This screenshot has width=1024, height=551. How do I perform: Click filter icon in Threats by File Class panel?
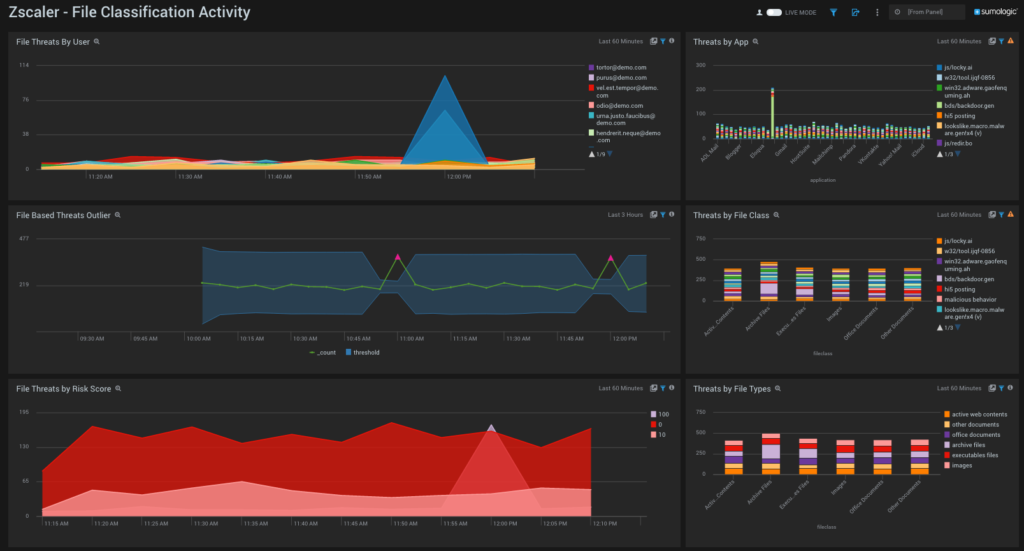point(1001,214)
